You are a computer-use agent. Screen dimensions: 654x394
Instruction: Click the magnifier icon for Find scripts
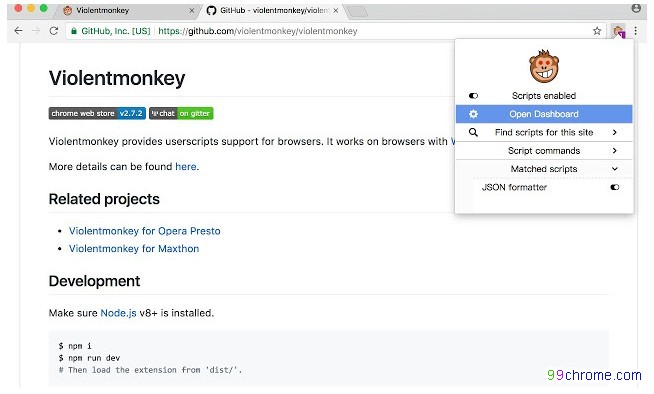pos(473,133)
